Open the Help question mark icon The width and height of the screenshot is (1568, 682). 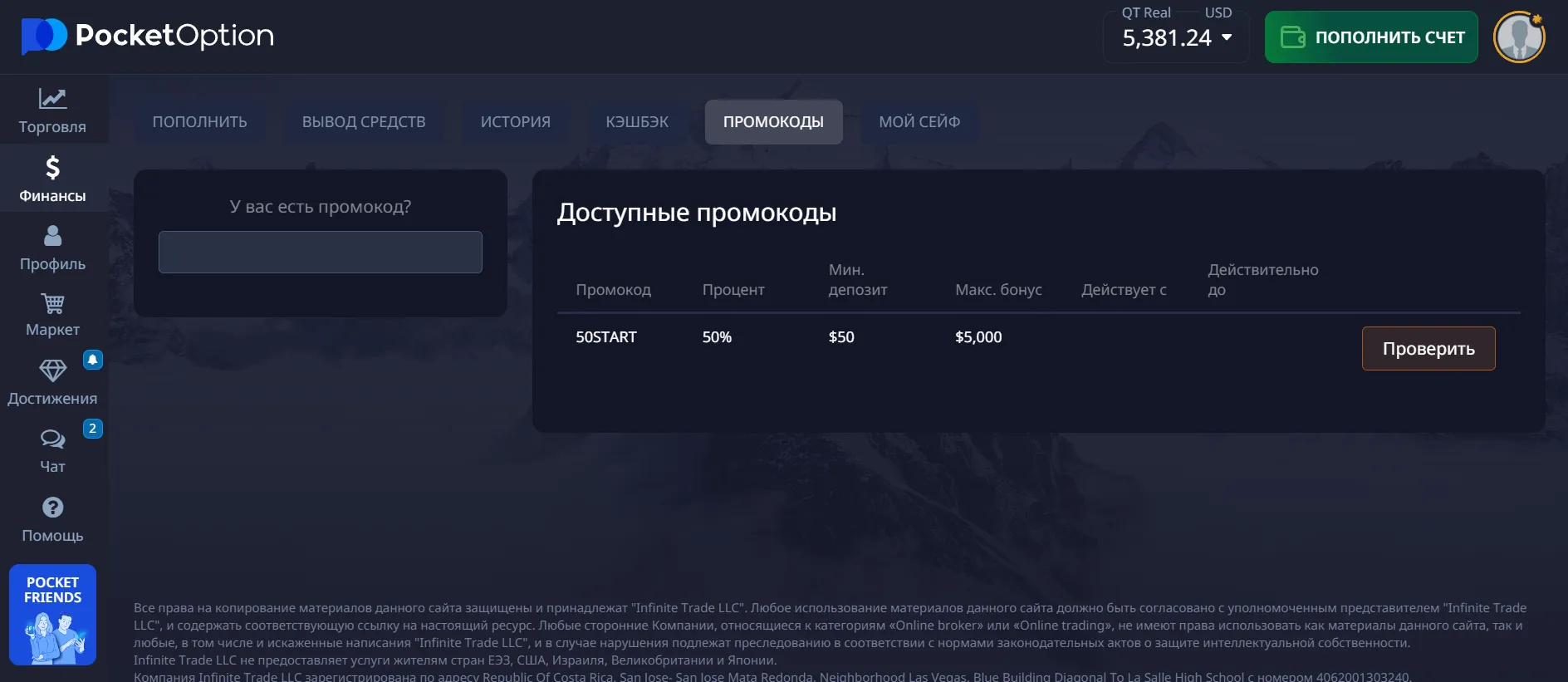click(52, 508)
